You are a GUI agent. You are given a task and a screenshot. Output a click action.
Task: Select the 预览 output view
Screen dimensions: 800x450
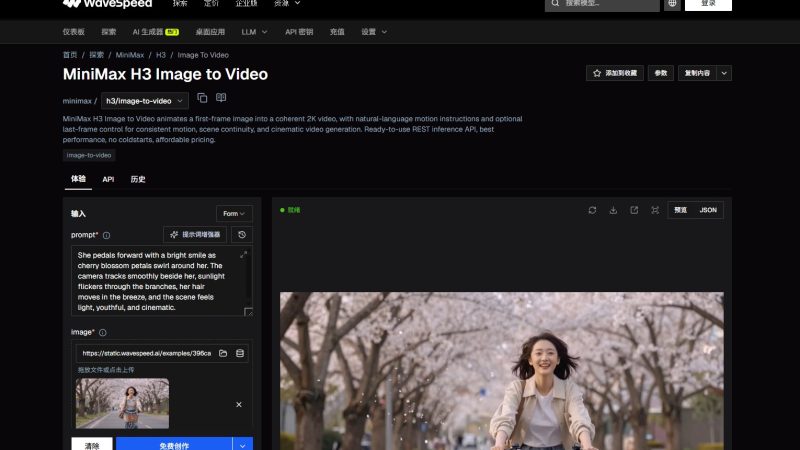click(x=680, y=210)
